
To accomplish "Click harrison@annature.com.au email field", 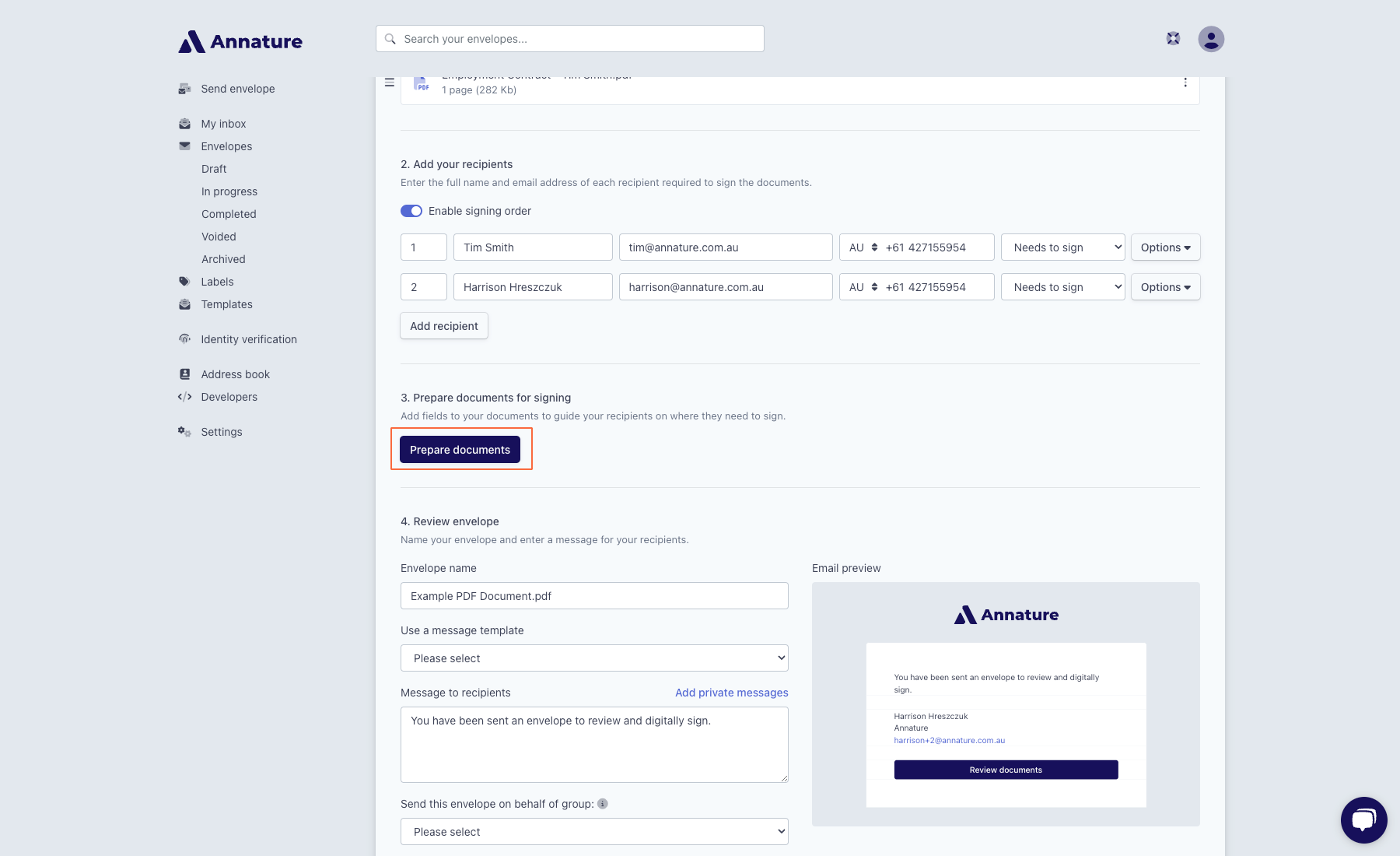I will 726,287.
